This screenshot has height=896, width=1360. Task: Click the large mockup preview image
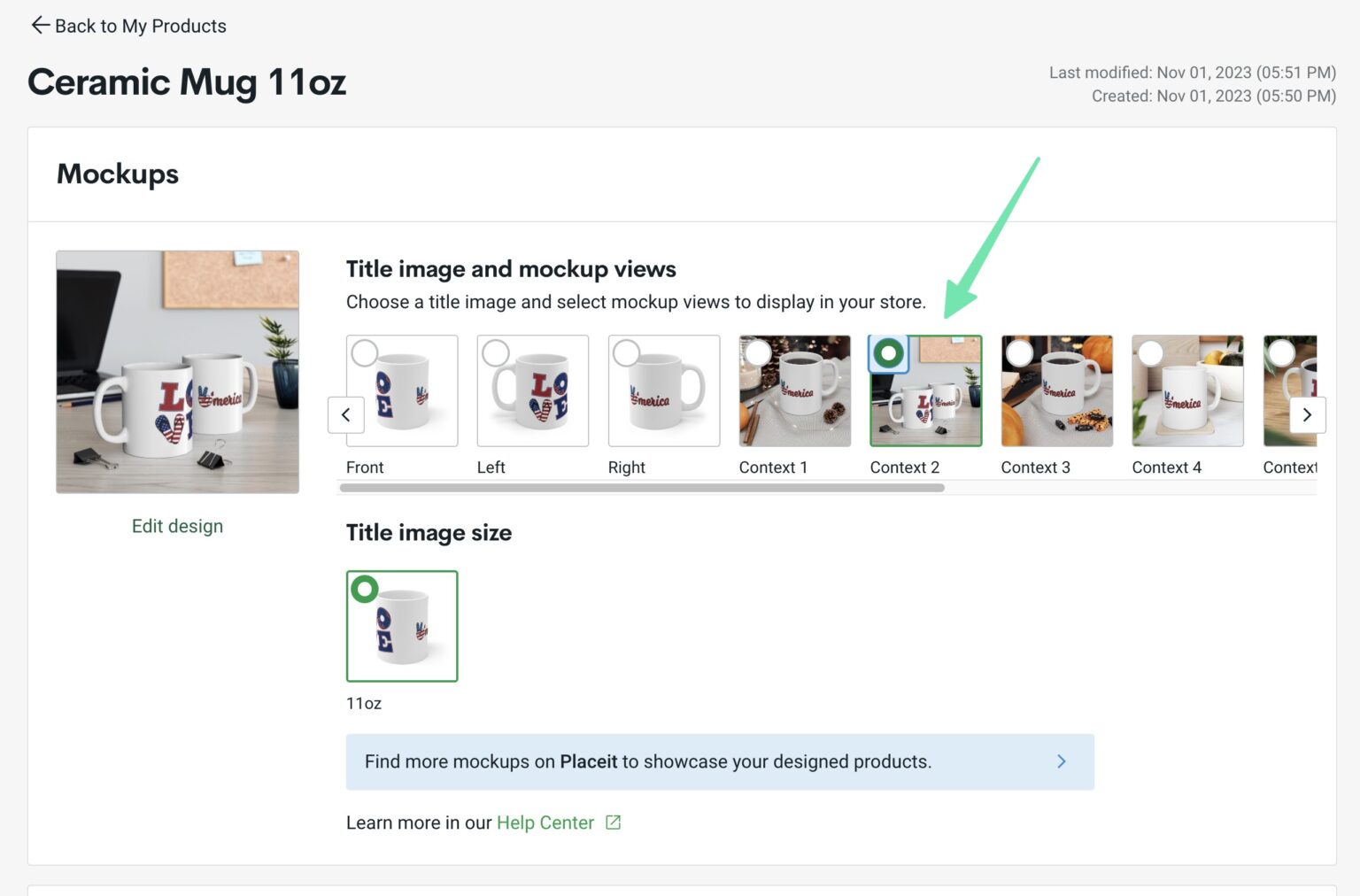tap(177, 372)
